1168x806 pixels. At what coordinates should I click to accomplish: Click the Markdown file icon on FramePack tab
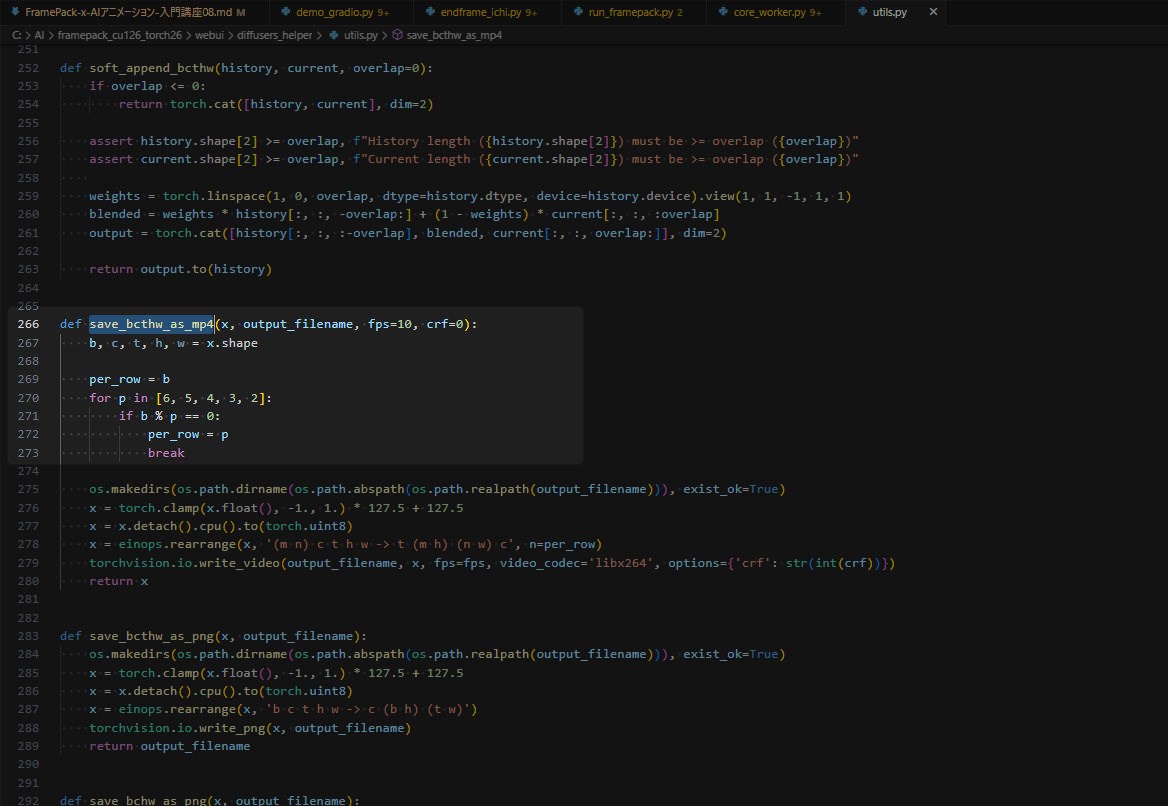click(x=14, y=12)
